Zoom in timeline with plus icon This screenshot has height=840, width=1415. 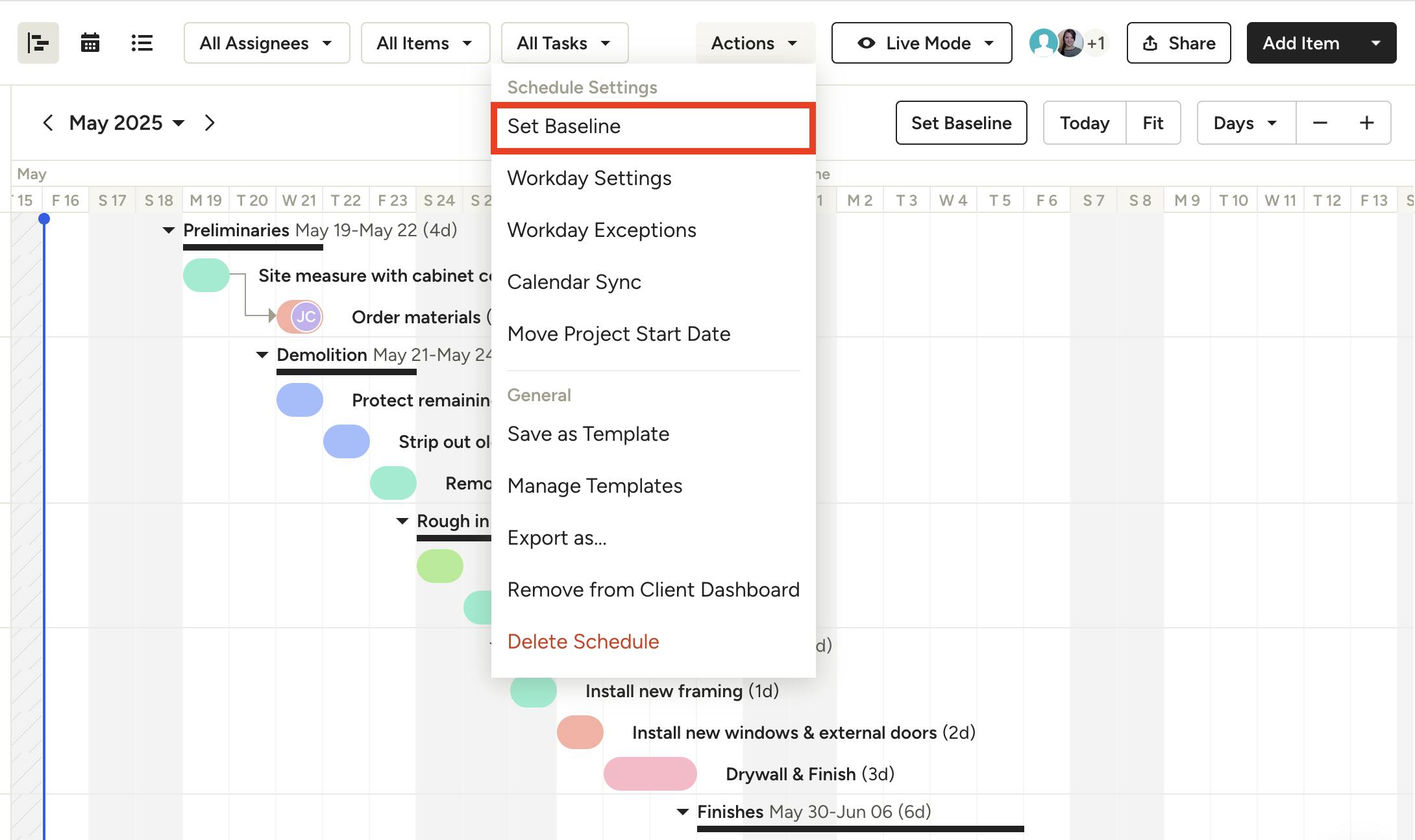coord(1366,123)
